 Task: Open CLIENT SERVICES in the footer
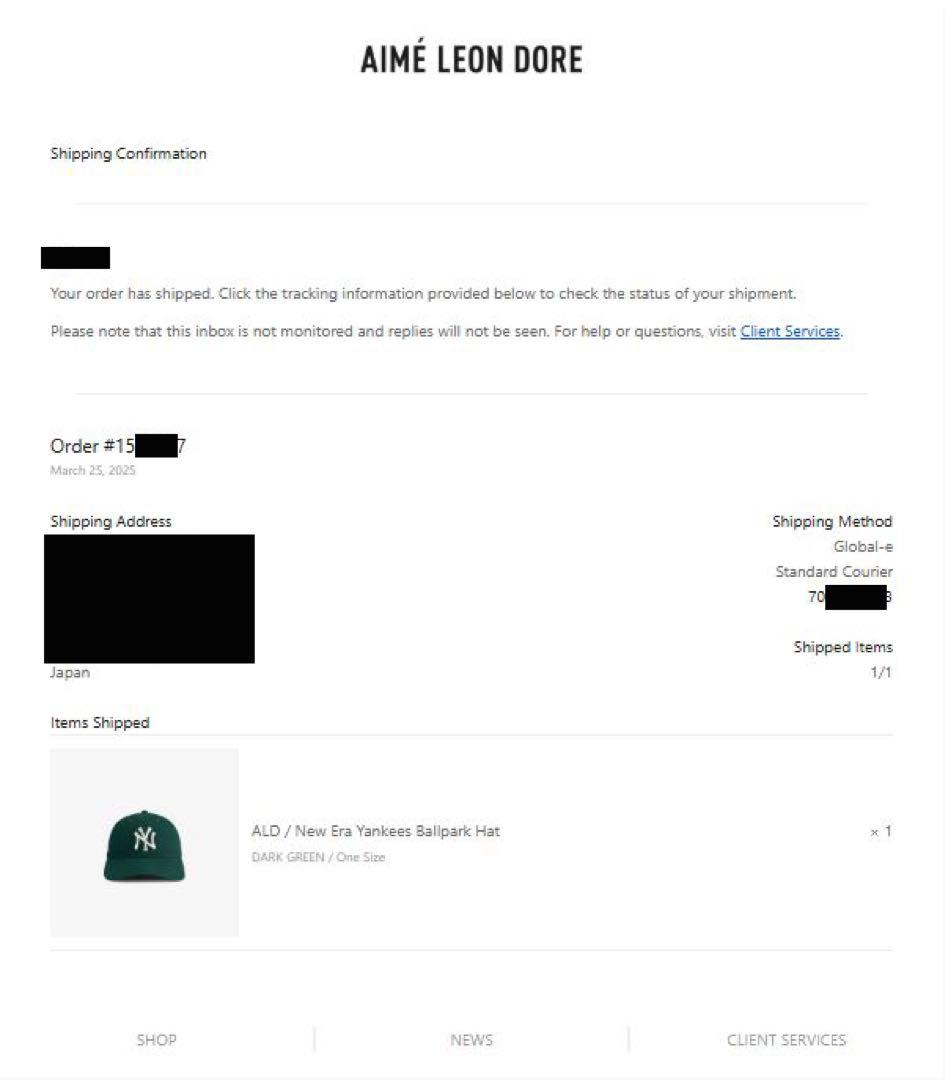click(x=787, y=1039)
